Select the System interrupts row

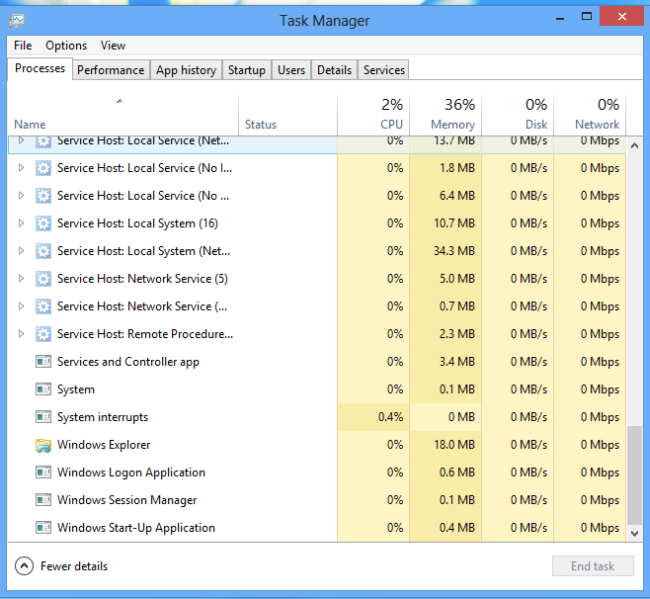(317, 417)
